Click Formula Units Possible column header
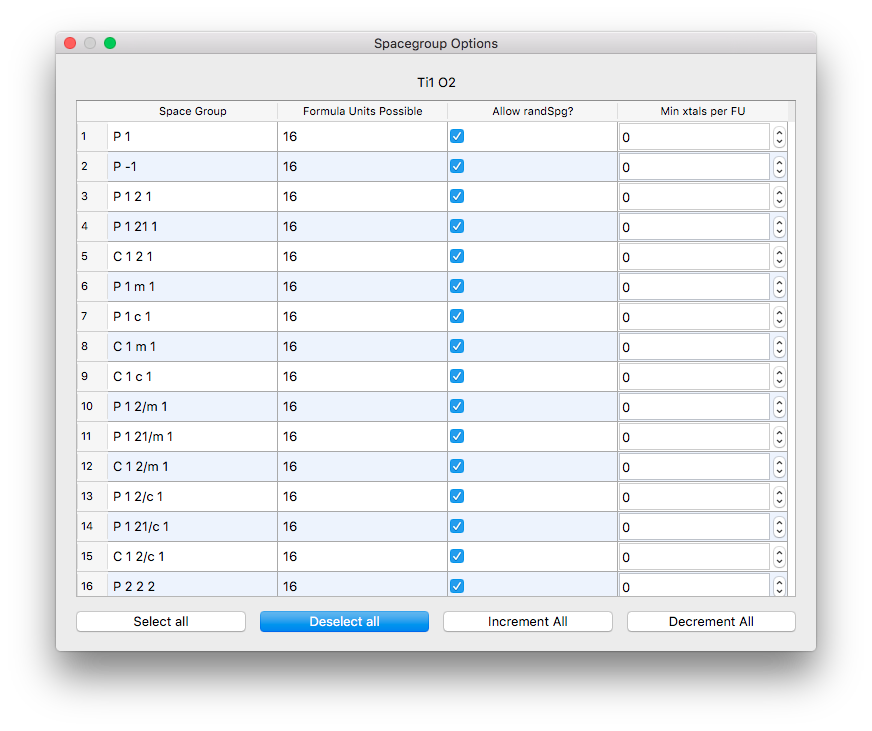872x731 pixels. [x=363, y=111]
